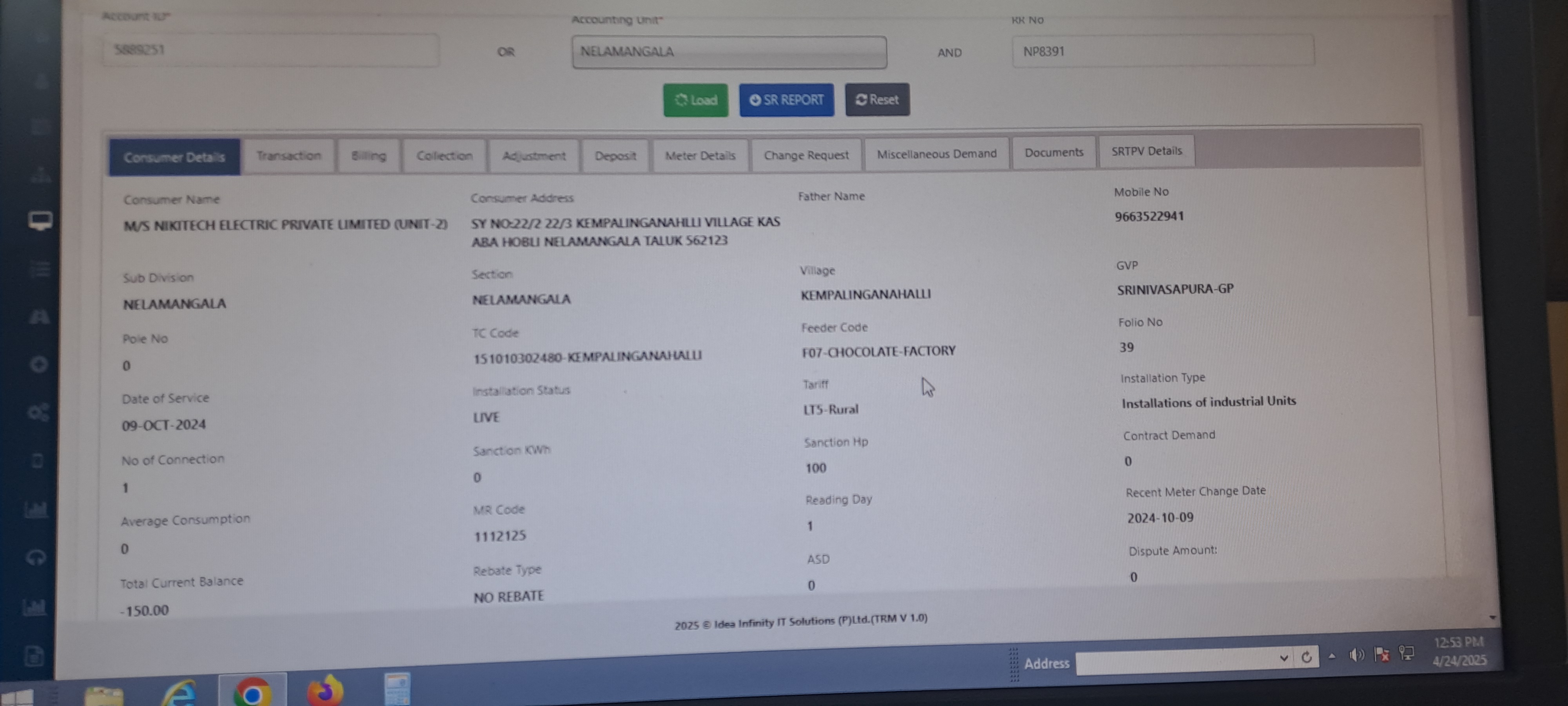
Task: Open the taskbar clock 12:53 PM
Action: coord(1459,651)
